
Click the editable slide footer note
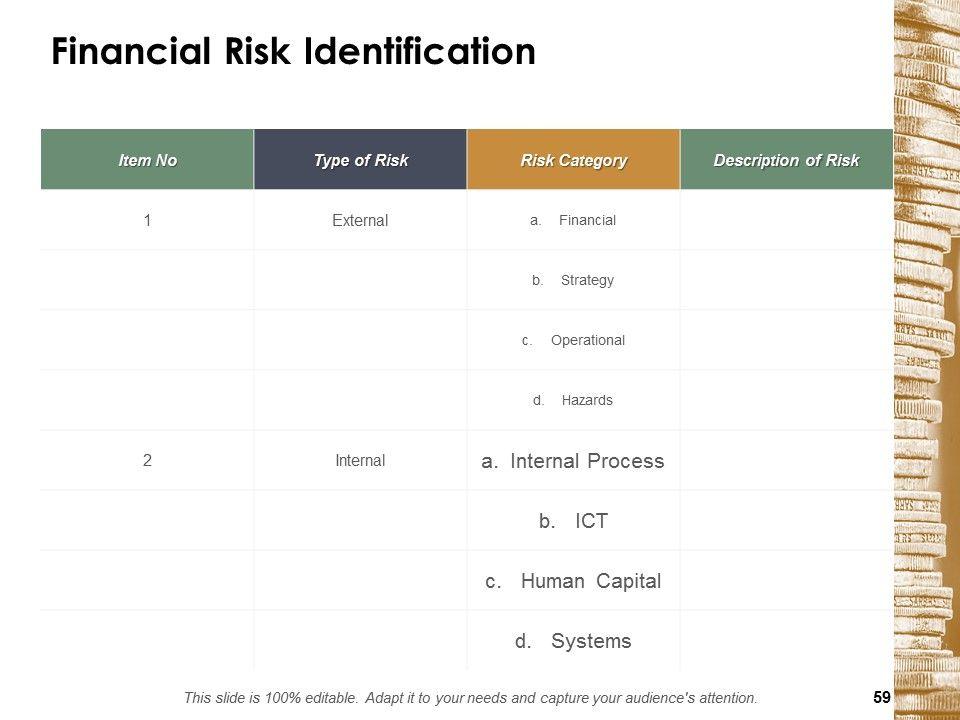471,697
